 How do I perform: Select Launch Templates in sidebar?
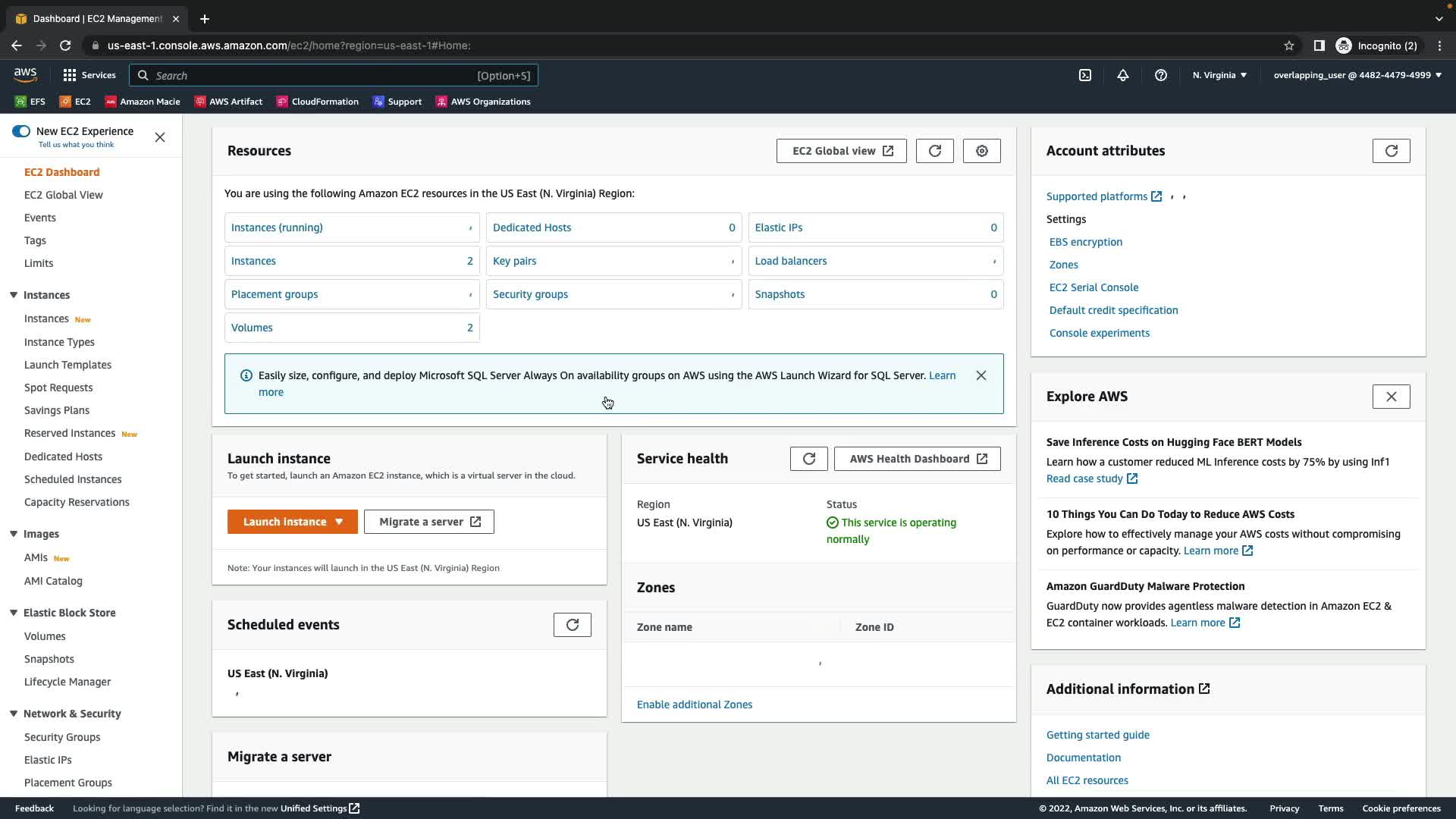point(67,365)
